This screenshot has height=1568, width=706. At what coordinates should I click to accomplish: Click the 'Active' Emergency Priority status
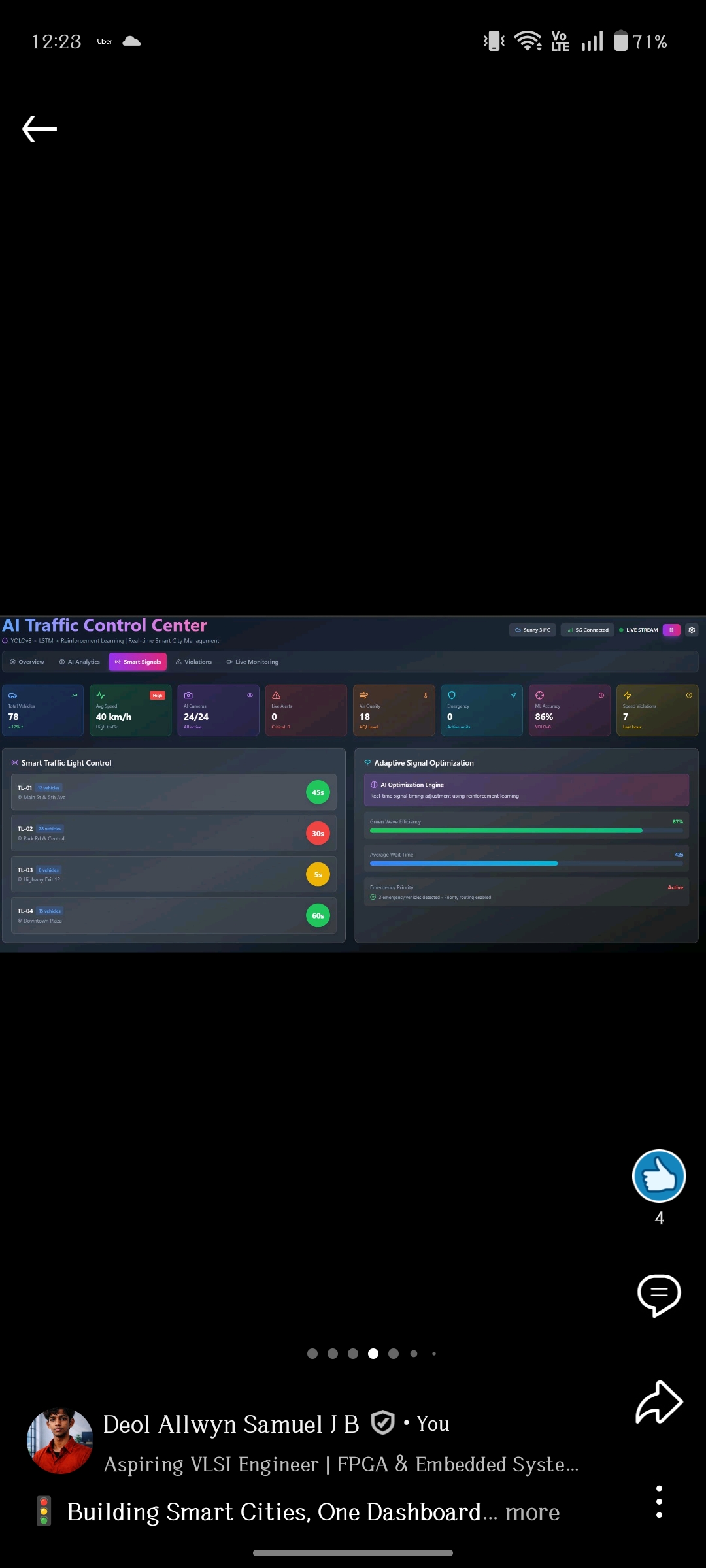(675, 887)
